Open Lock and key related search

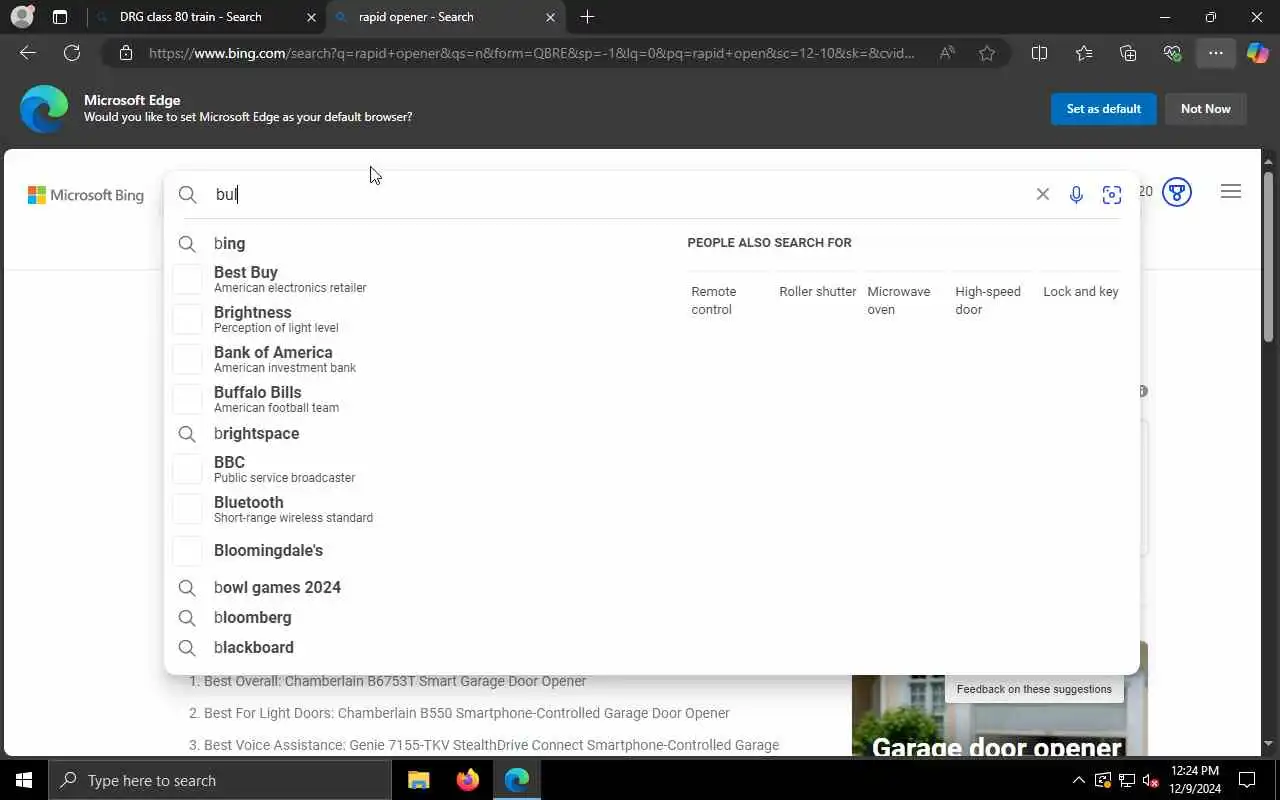[x=1080, y=291]
